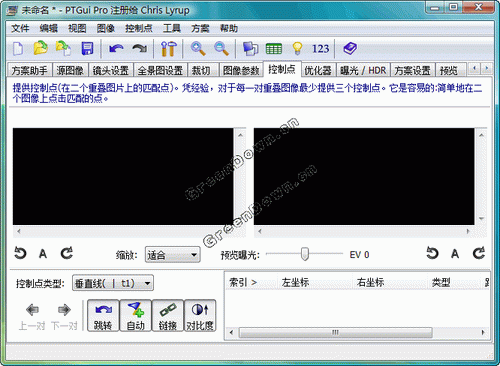
Task: Open the purple help book icon
Action: 350,49
